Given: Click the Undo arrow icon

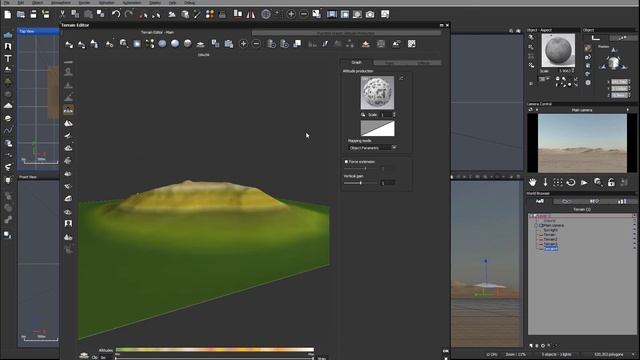Looking at the screenshot, I should 116,14.
